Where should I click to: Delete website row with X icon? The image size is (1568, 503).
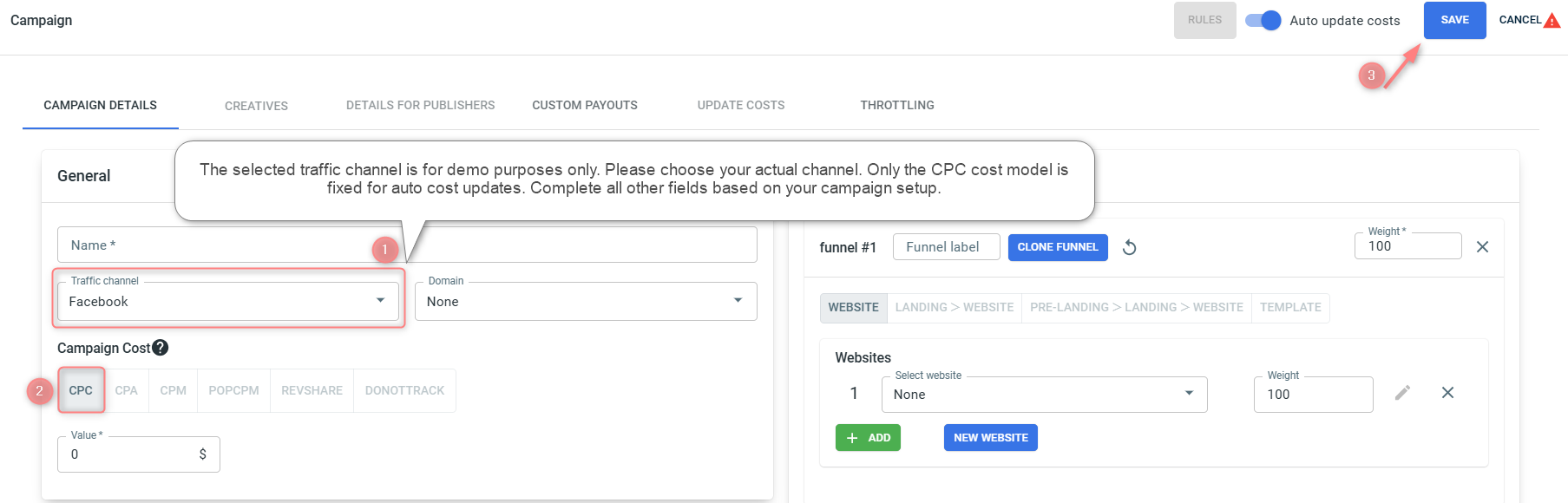tap(1447, 393)
